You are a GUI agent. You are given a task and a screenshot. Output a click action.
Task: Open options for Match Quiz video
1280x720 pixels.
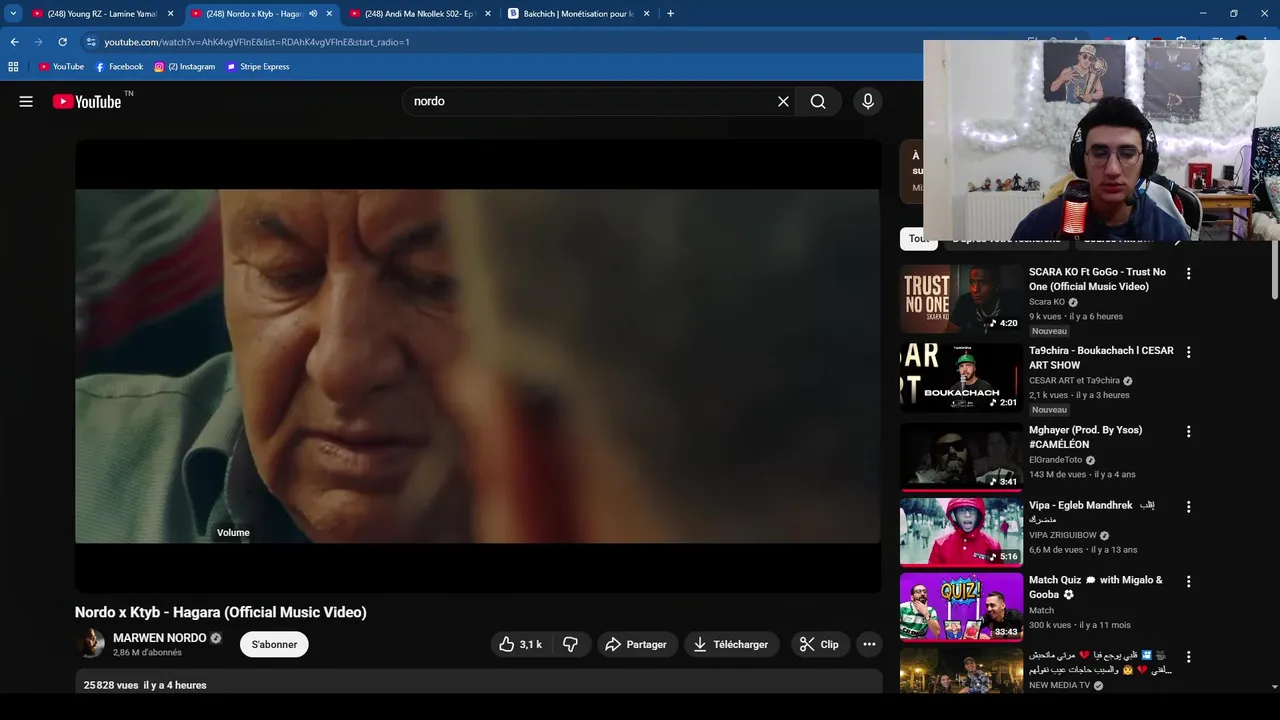[x=1188, y=581]
